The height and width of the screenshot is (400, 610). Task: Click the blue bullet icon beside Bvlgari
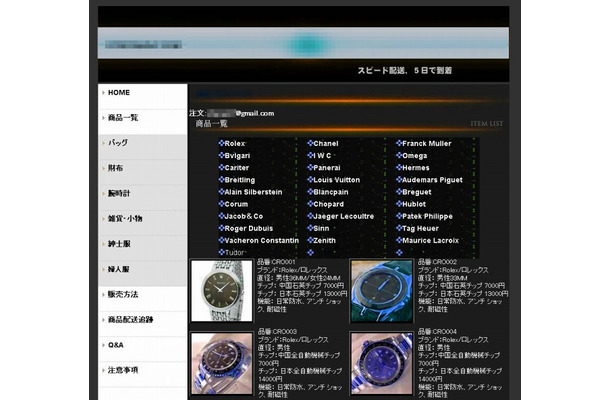click(221, 155)
